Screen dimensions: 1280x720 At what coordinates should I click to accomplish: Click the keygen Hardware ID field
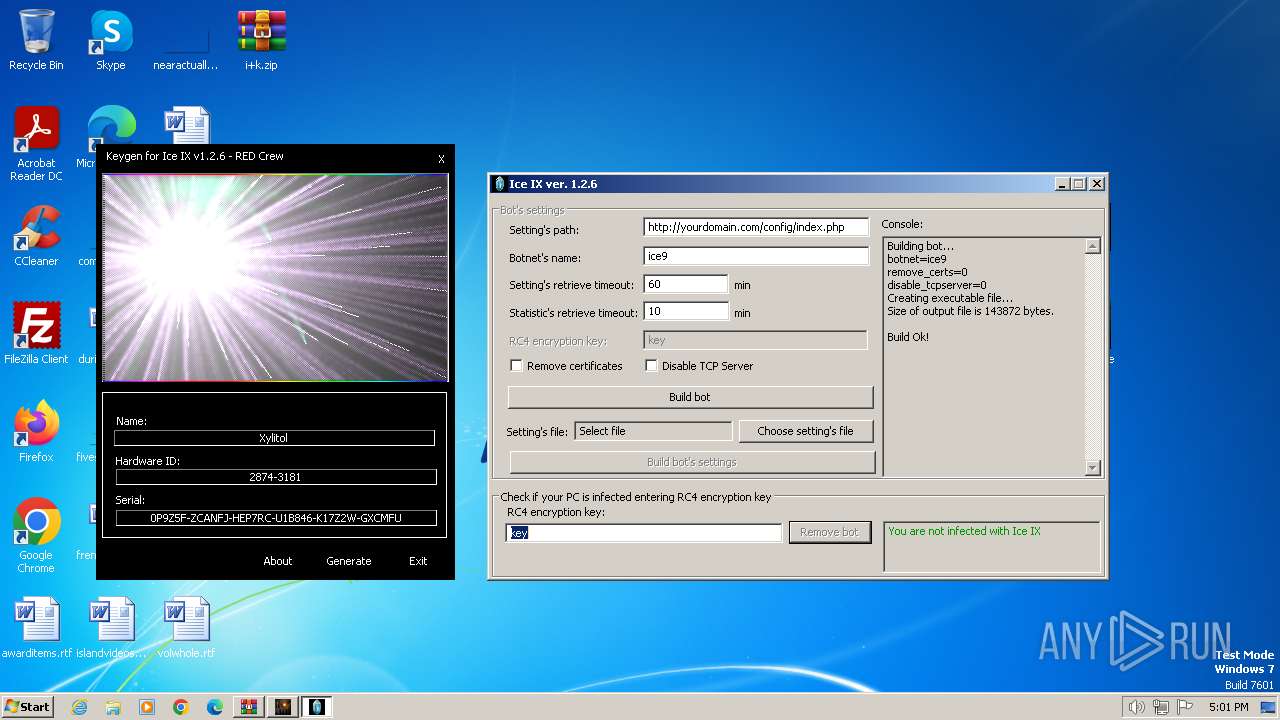276,477
